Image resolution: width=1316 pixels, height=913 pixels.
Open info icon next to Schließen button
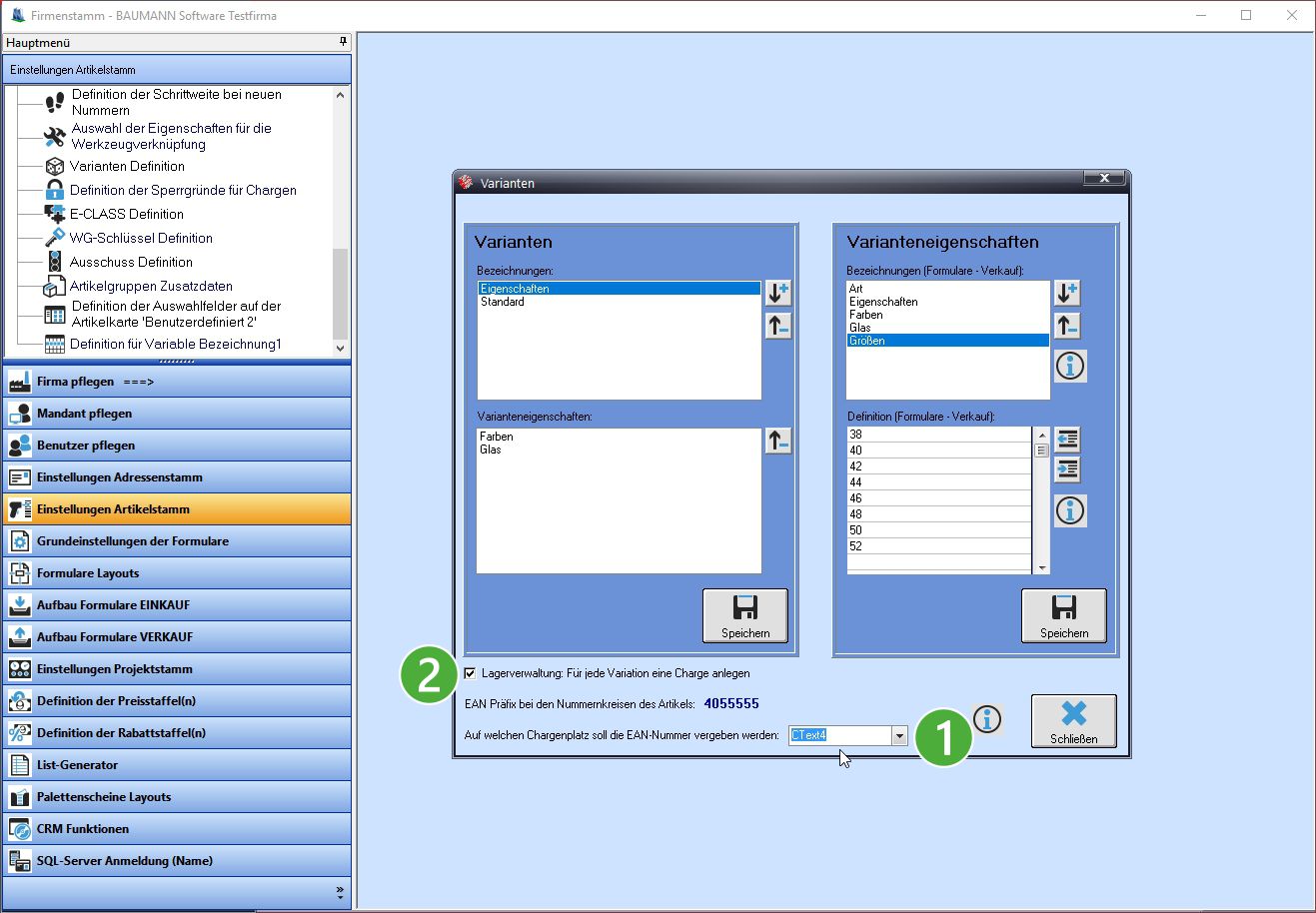pyautogui.click(x=987, y=719)
